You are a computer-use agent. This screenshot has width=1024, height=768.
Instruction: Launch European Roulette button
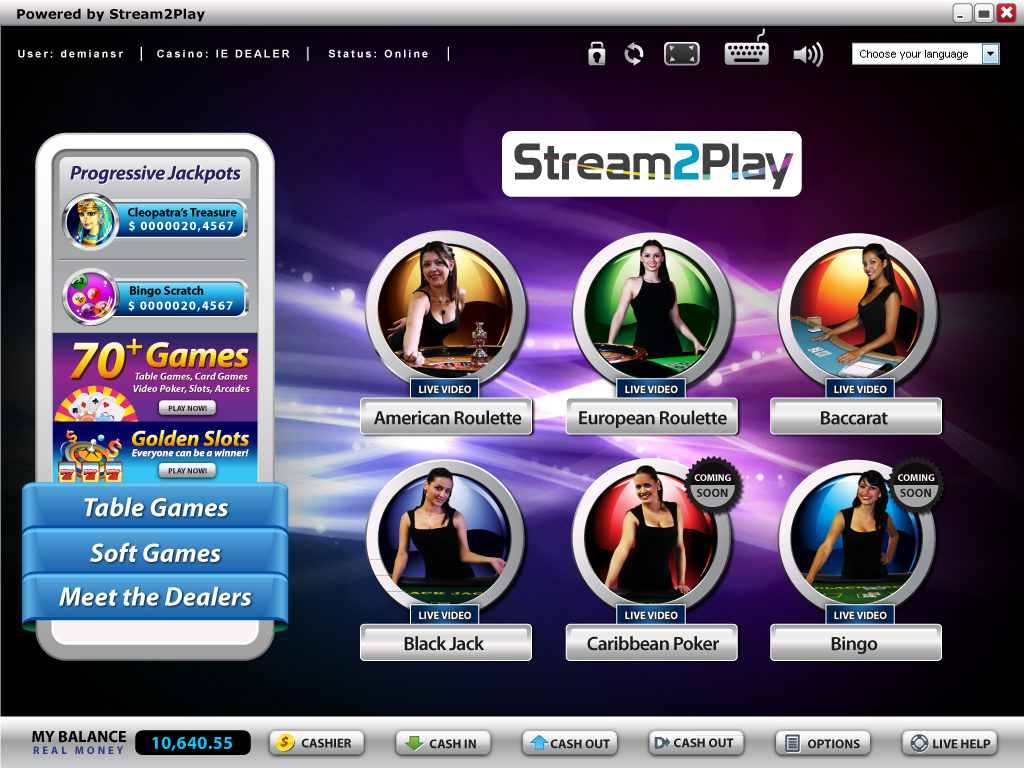652,417
